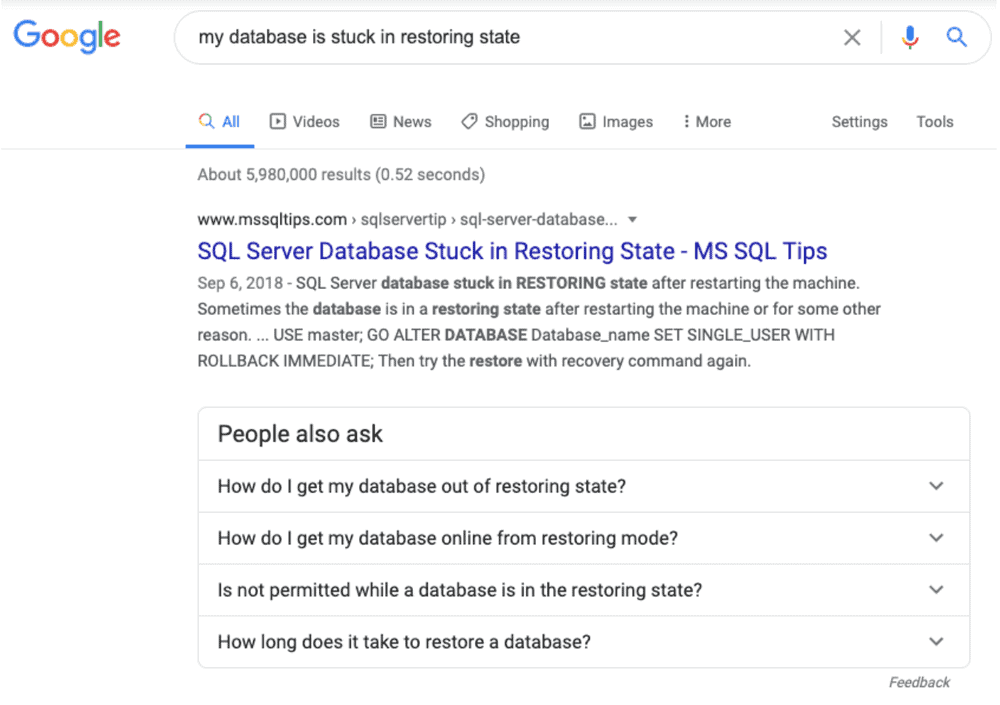Expand "How long does it take to restore a database?"

pos(584,641)
